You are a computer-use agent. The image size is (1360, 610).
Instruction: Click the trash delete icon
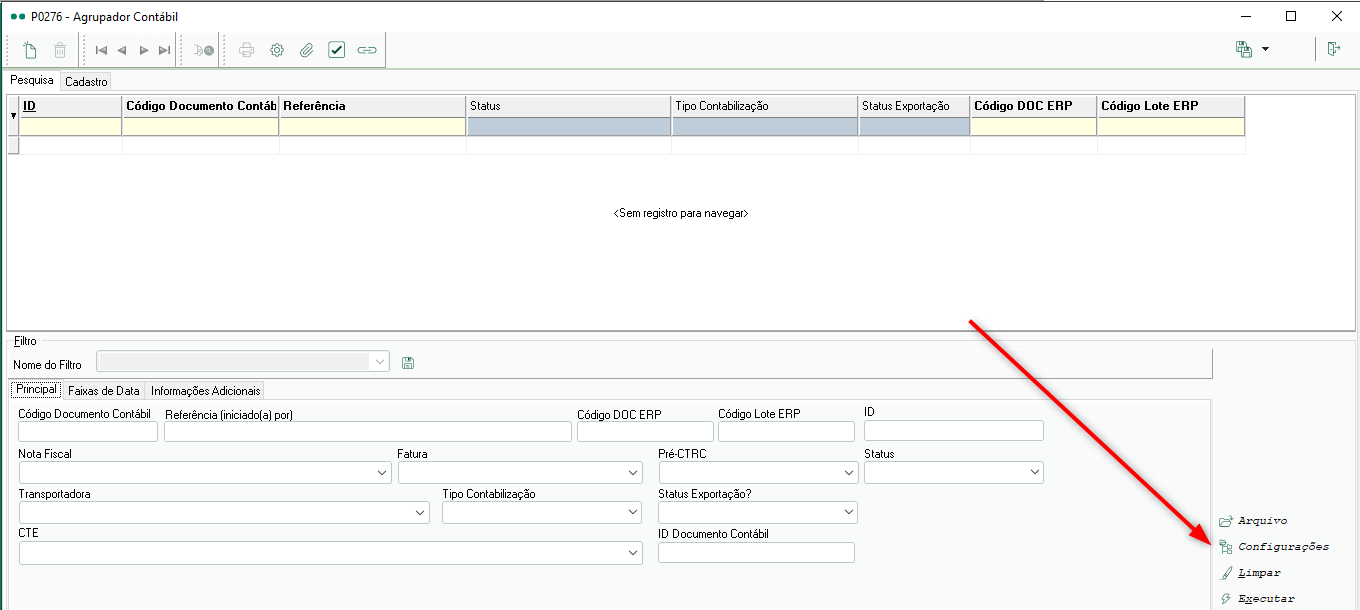click(60, 50)
